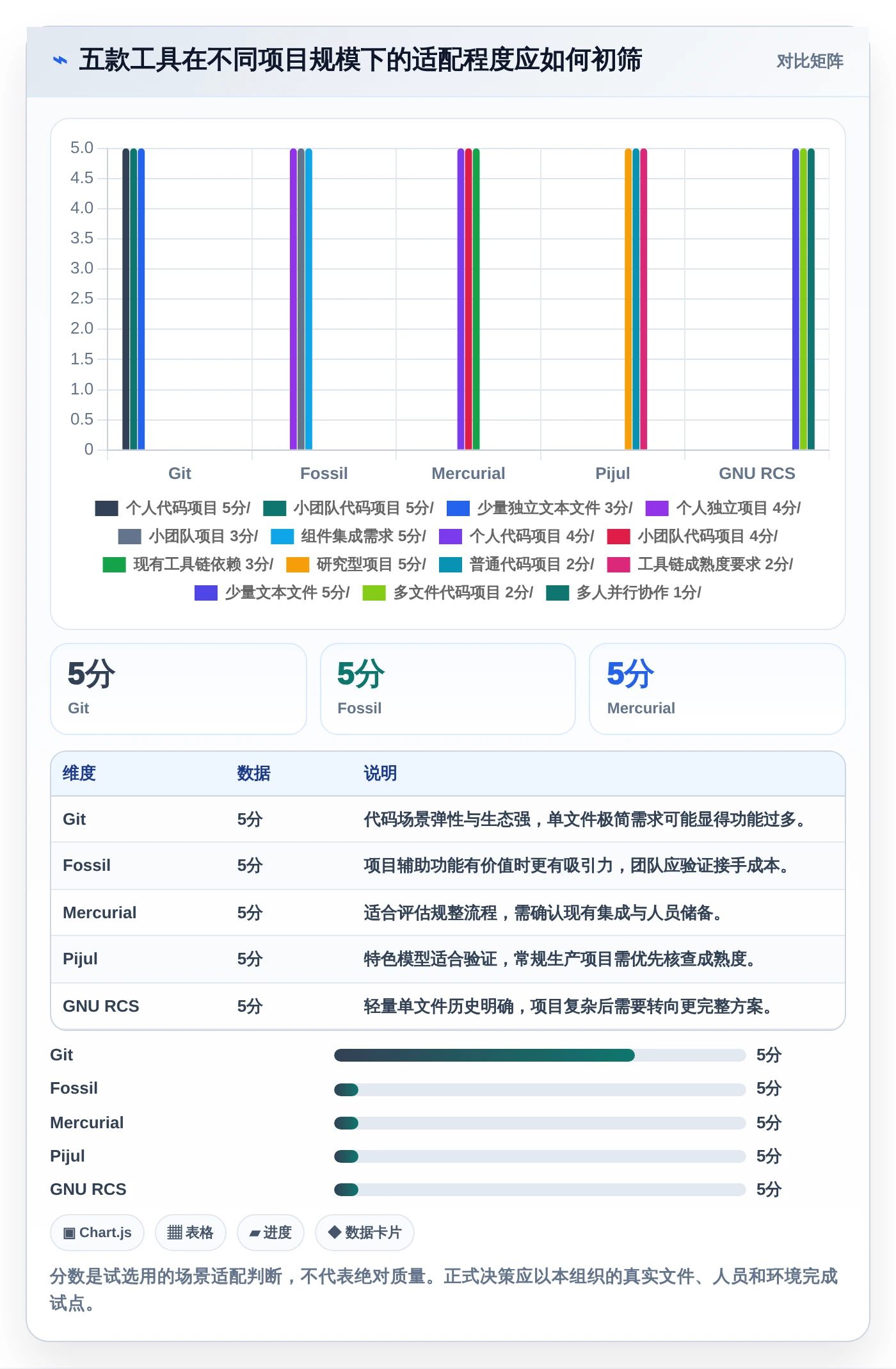This screenshot has height=1369, width=896.
Task: Click the Pijul progress bar
Action: 540,1156
